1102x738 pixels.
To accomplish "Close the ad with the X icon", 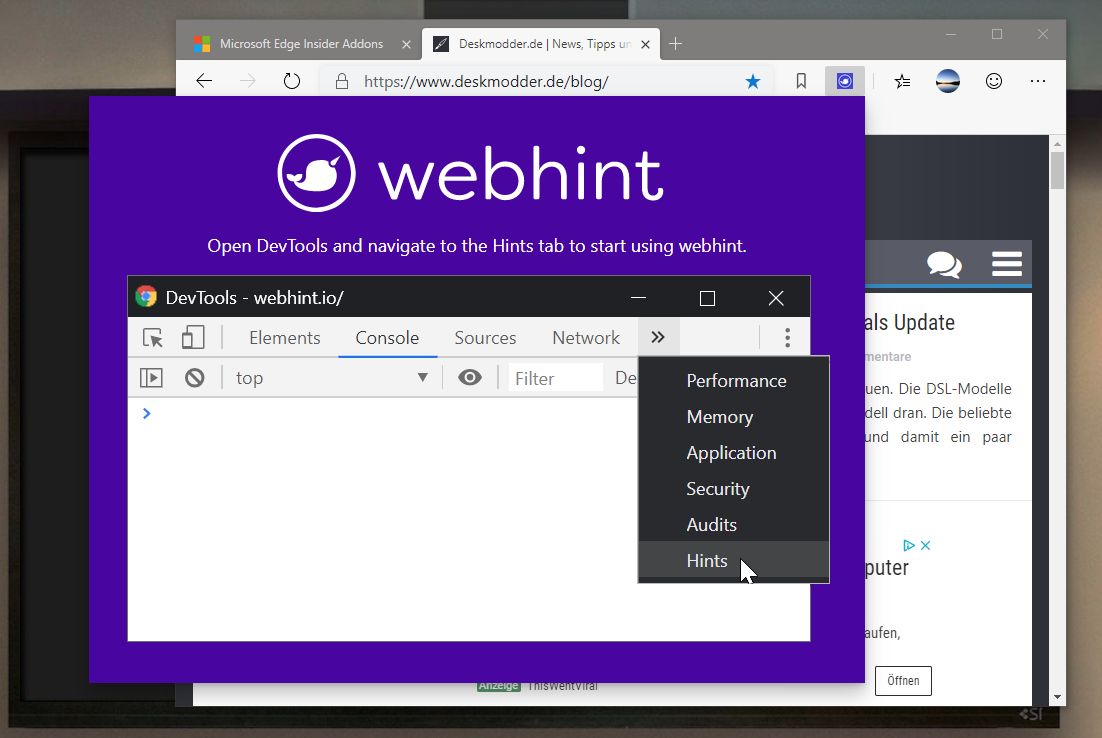I will 926,545.
